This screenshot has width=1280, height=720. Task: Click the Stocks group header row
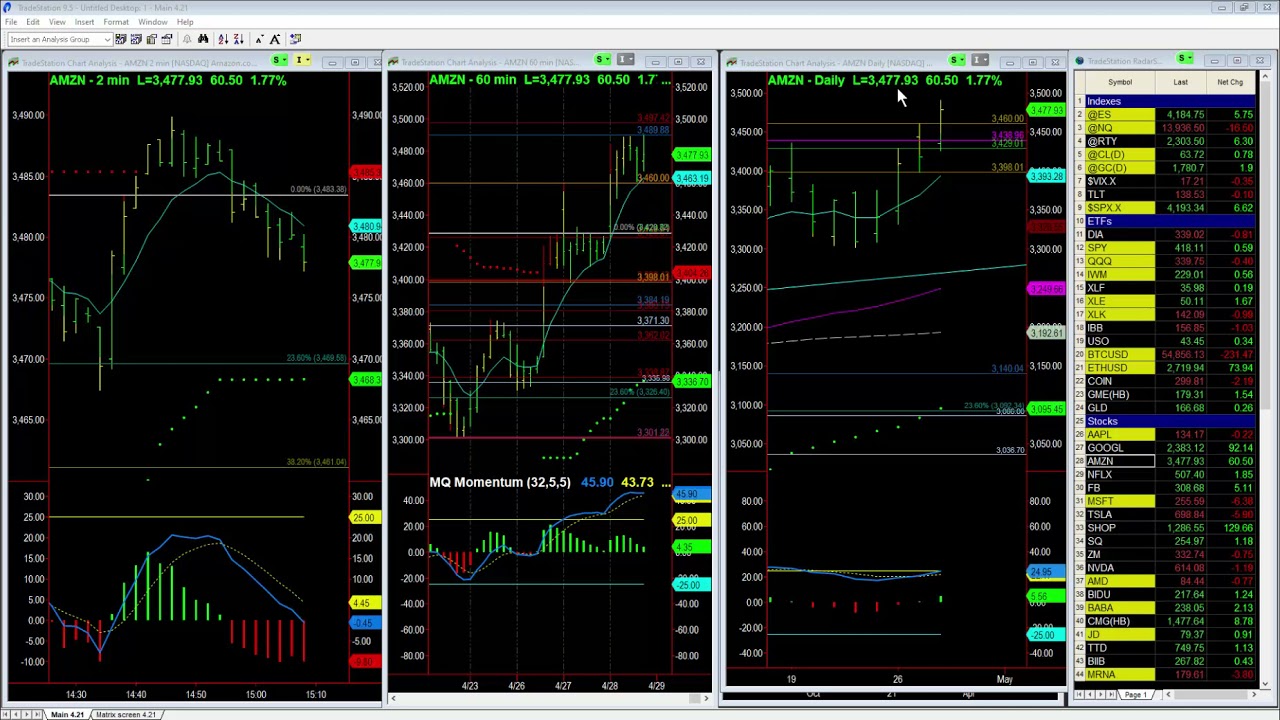click(1166, 421)
